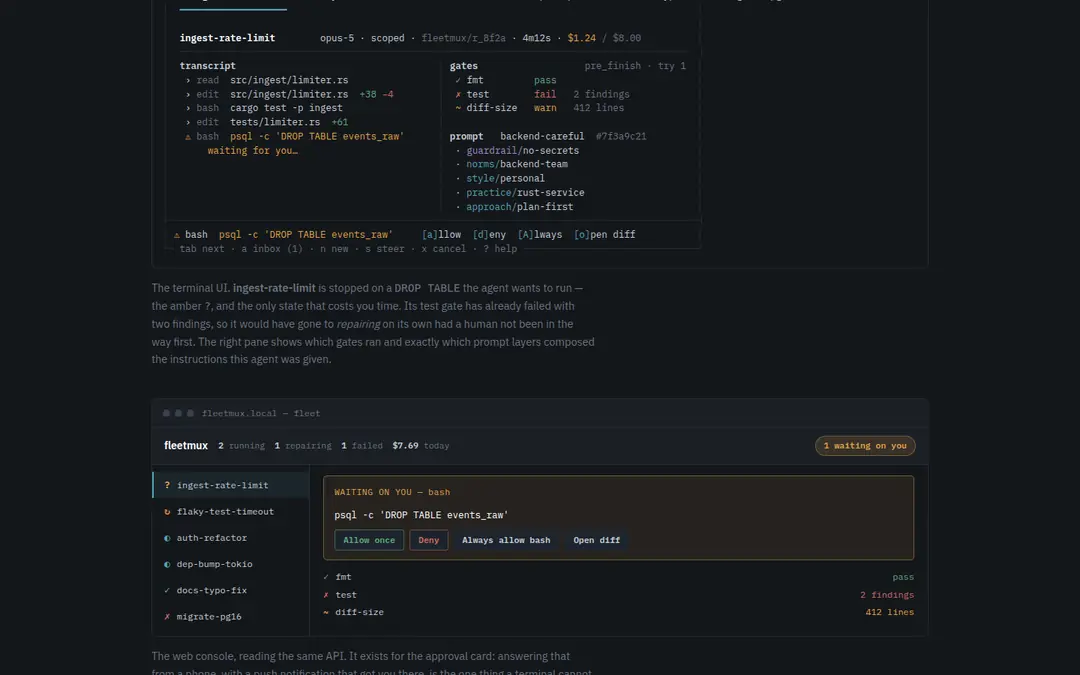Click 'n new' in the terminal footer
This screenshot has width=1080, height=675.
pyautogui.click(x=334, y=249)
